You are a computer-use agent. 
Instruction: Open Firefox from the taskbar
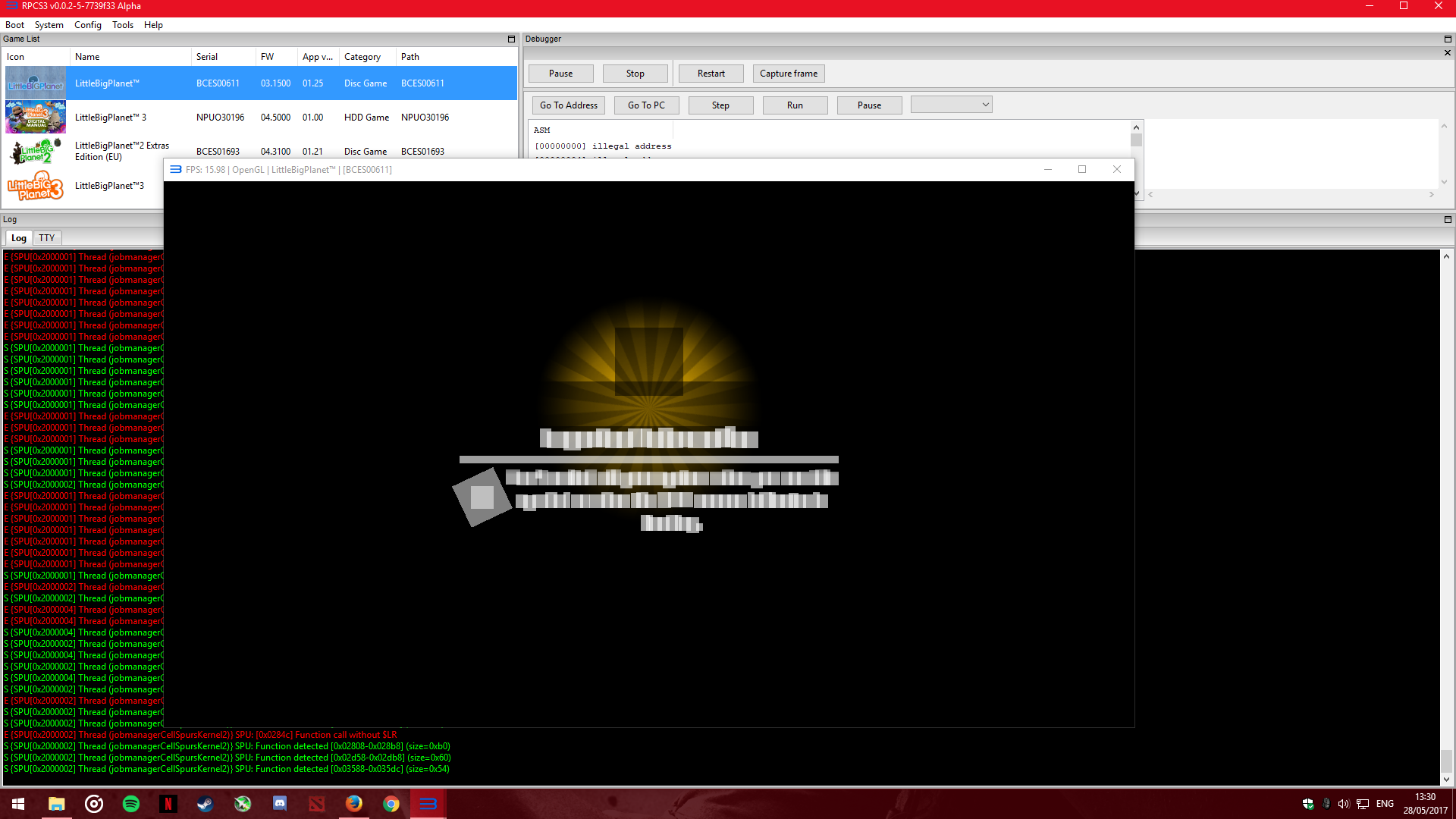(353, 804)
